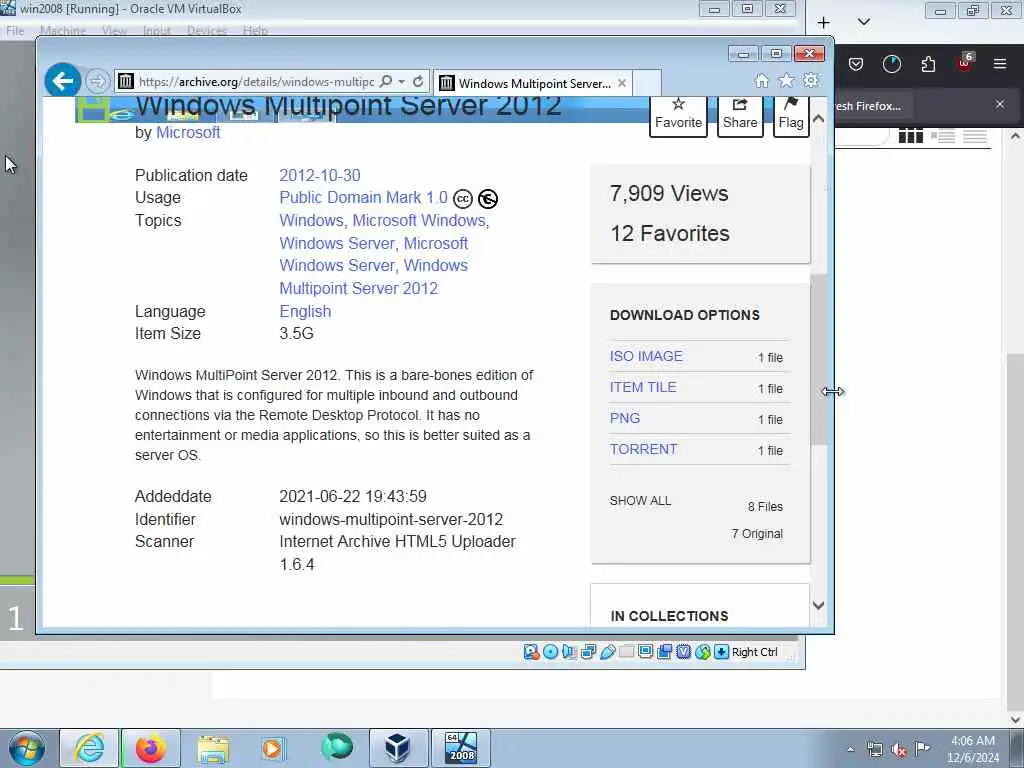1024x768 pixels.
Task: Open the TORRENT download option
Action: pyautogui.click(x=643, y=449)
